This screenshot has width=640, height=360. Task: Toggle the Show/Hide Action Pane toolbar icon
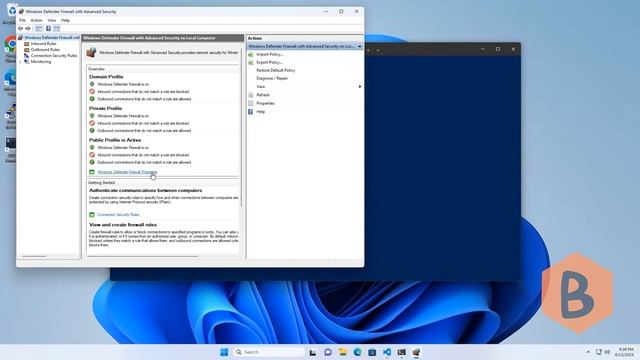tap(57, 29)
